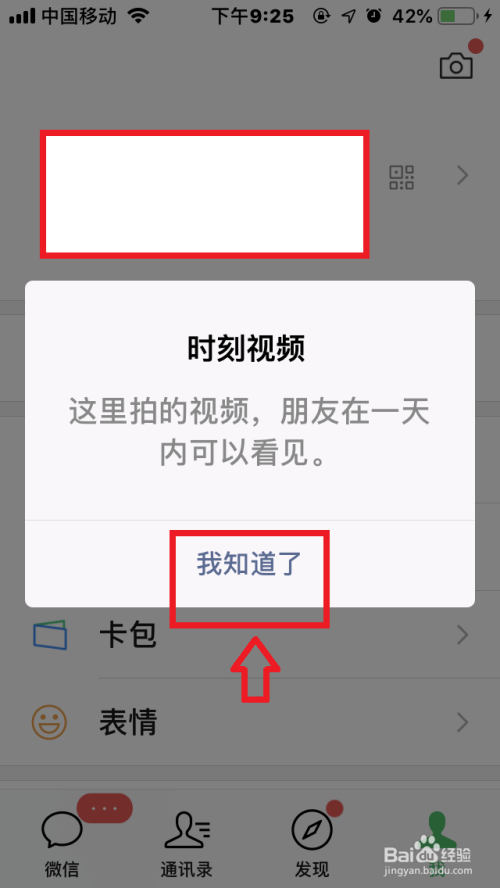Tap the 卡包 wallet card icon

pyautogui.click(x=49, y=635)
